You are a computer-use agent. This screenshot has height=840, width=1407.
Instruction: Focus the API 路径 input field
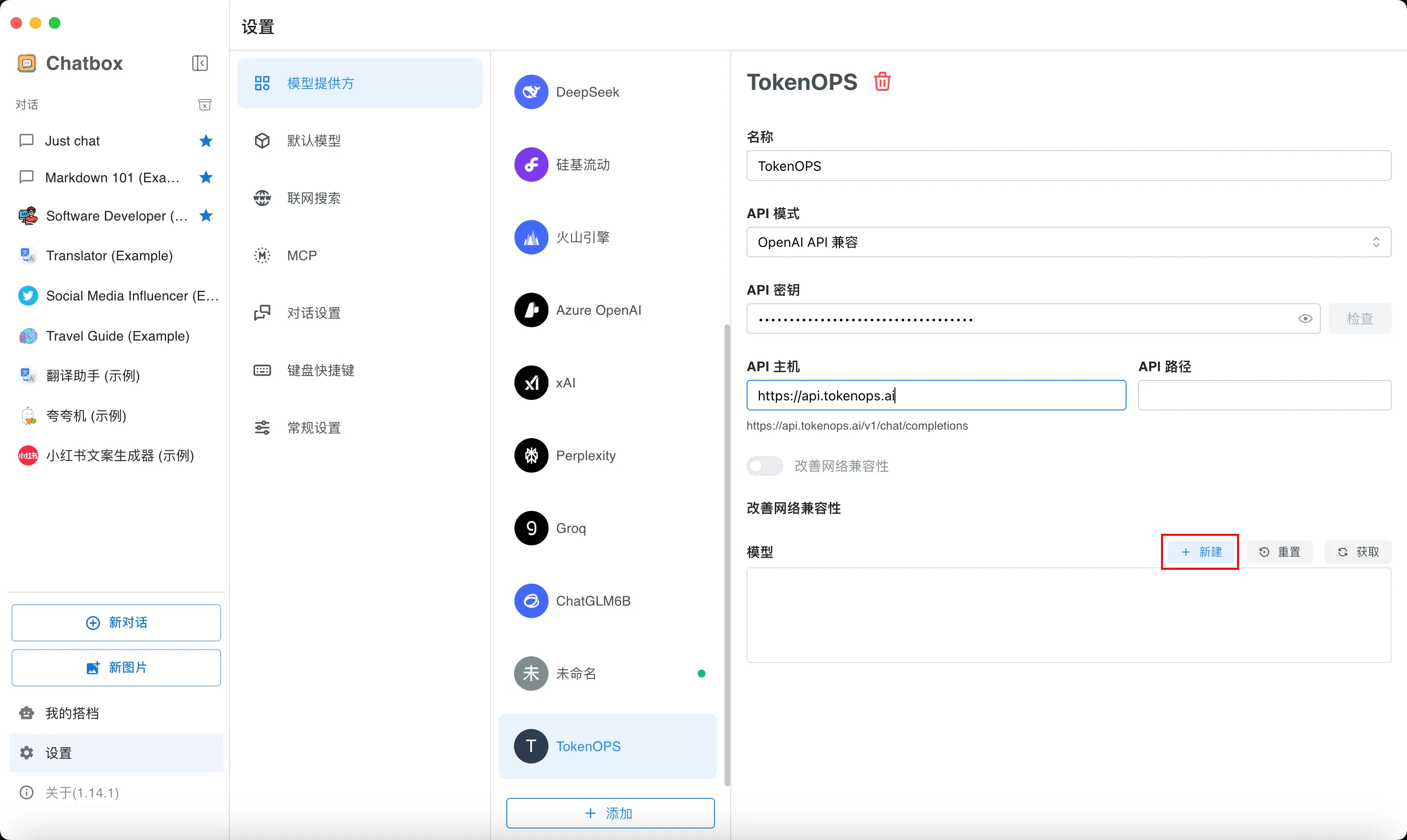tap(1264, 395)
